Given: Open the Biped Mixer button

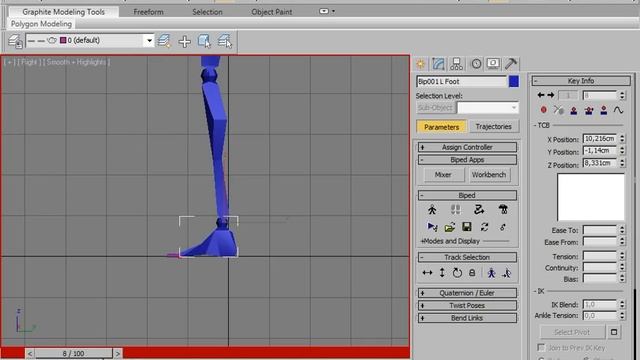Looking at the screenshot, I should click(443, 175).
